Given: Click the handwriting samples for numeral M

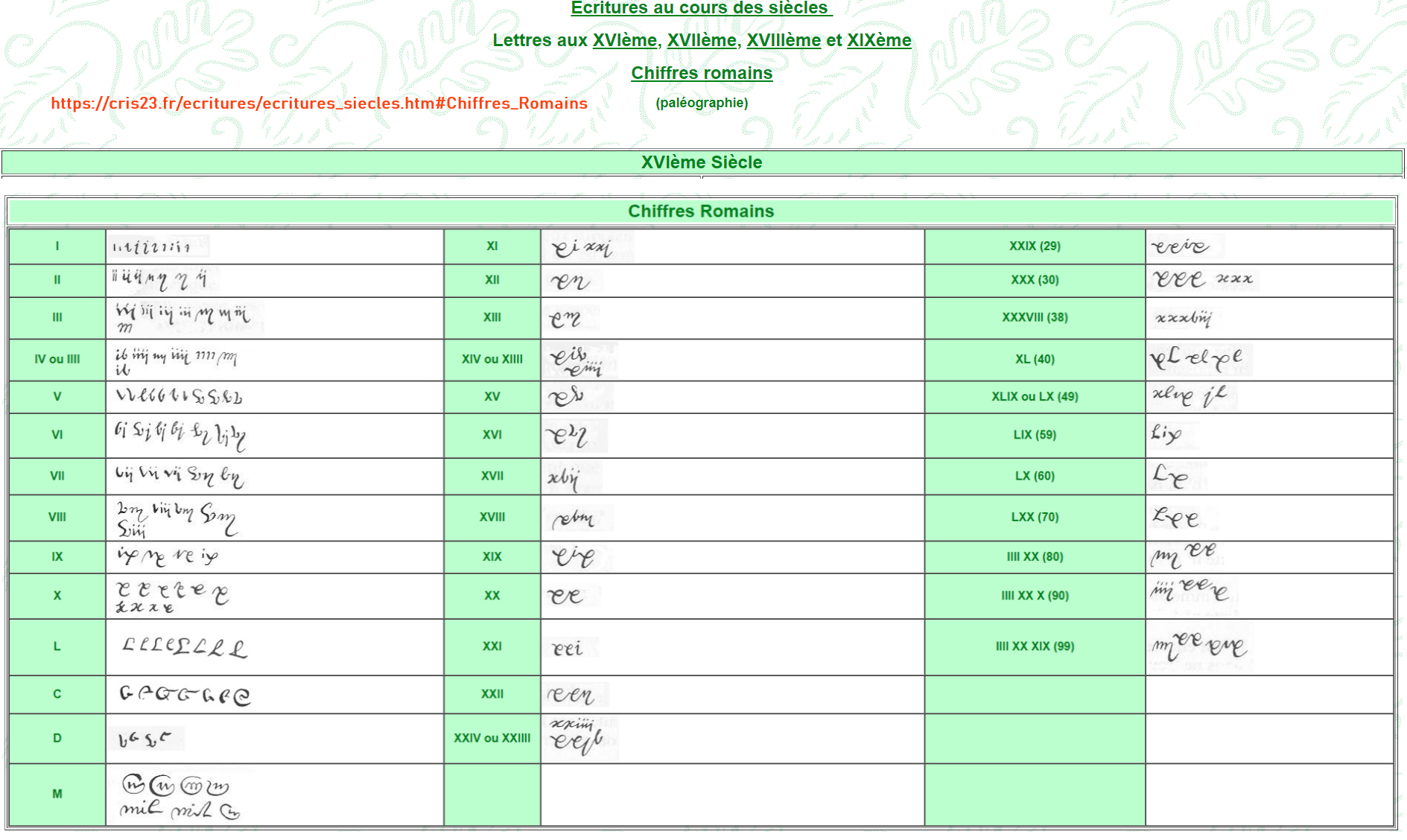Looking at the screenshot, I should (x=179, y=795).
